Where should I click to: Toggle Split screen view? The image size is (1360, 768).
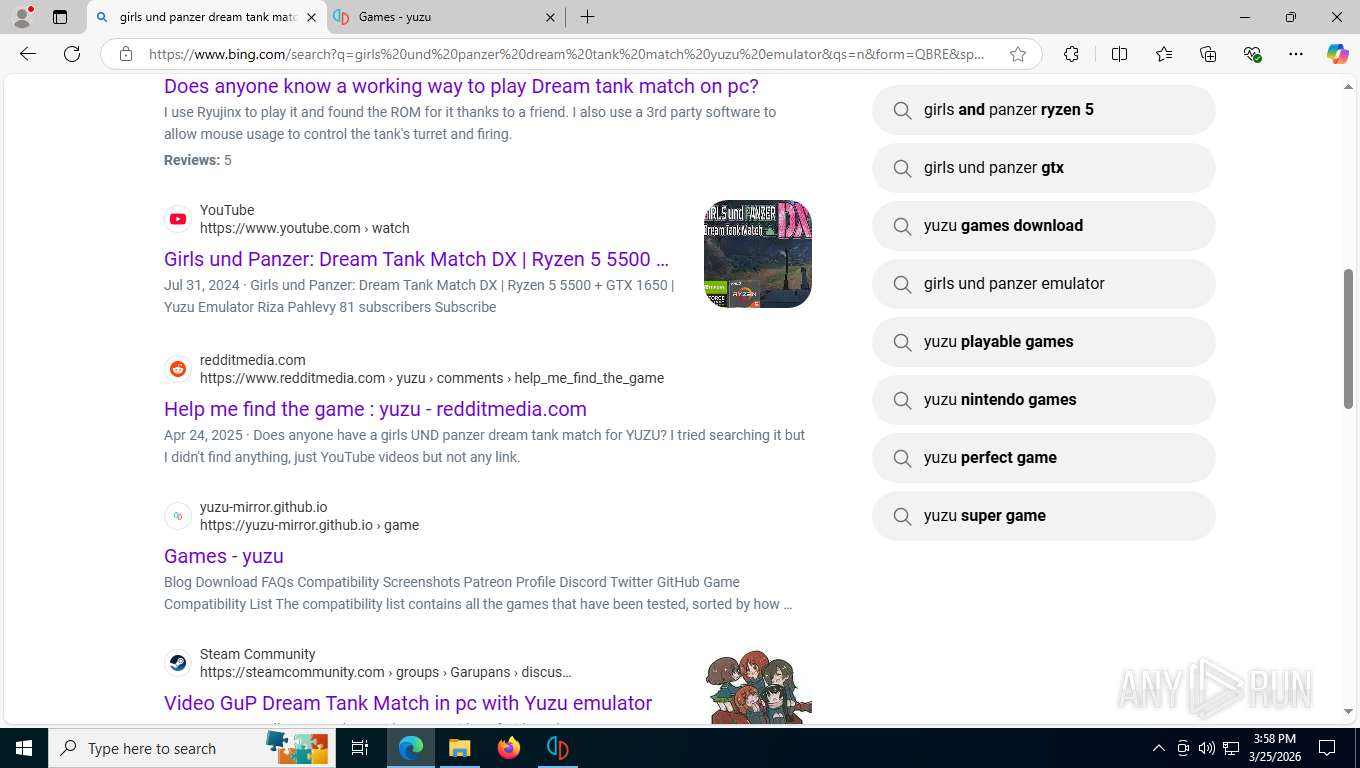1119,54
